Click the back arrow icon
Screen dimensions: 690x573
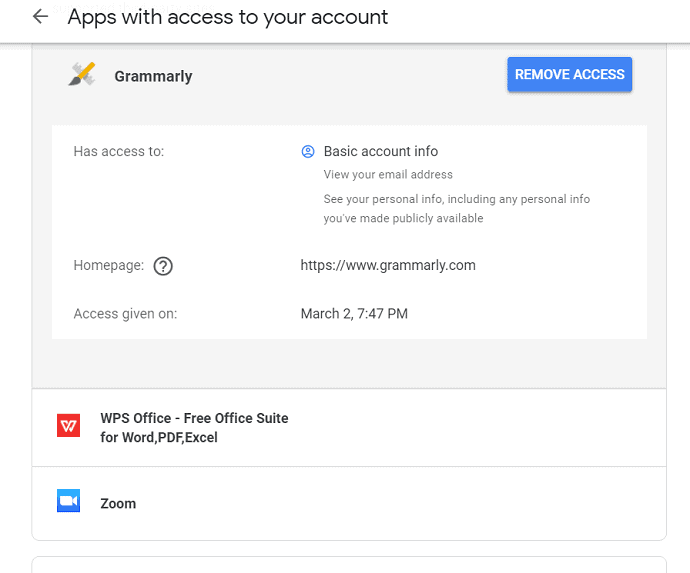[x=40, y=17]
